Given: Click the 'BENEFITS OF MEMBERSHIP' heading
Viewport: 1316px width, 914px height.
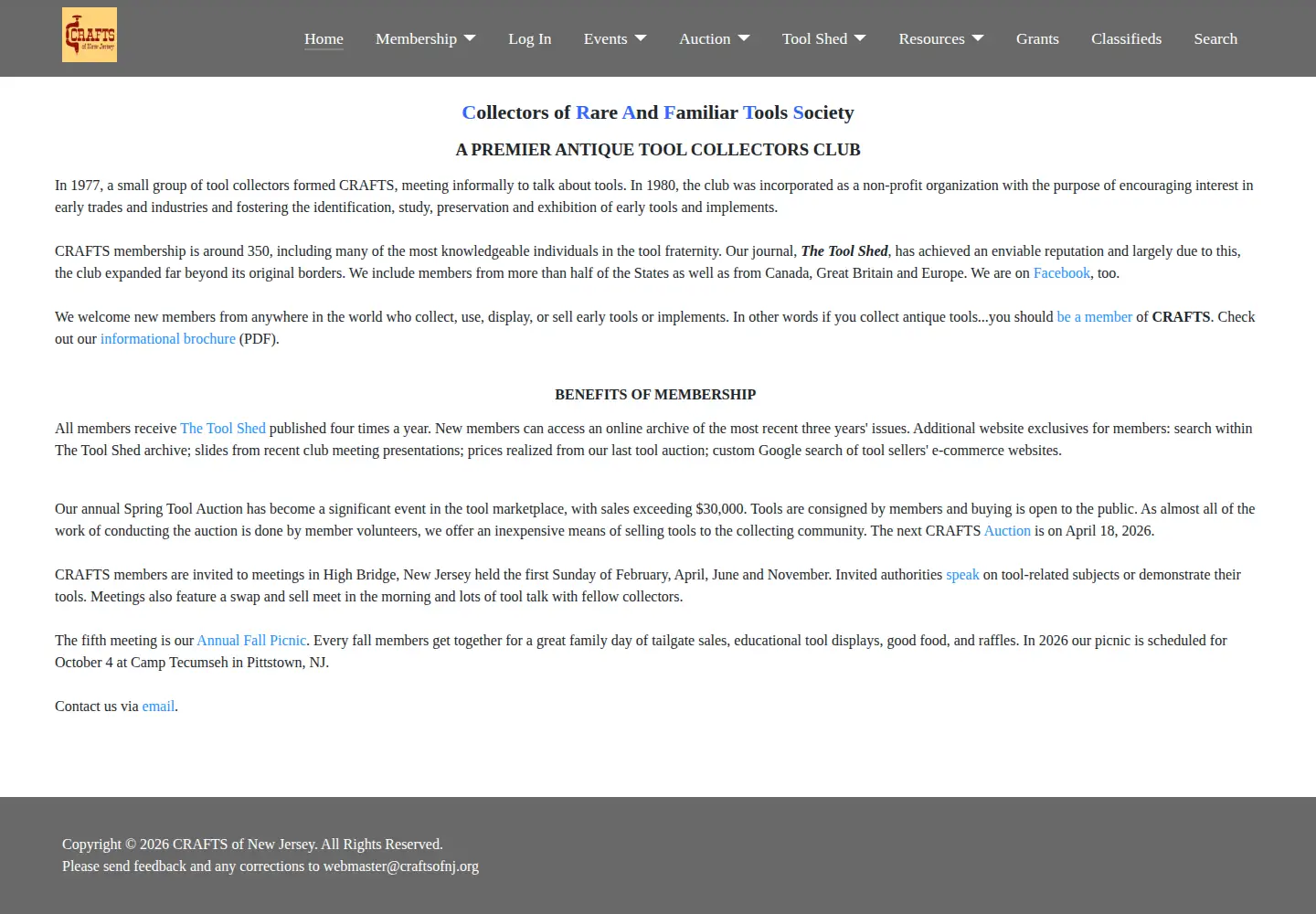Looking at the screenshot, I should [x=655, y=395].
